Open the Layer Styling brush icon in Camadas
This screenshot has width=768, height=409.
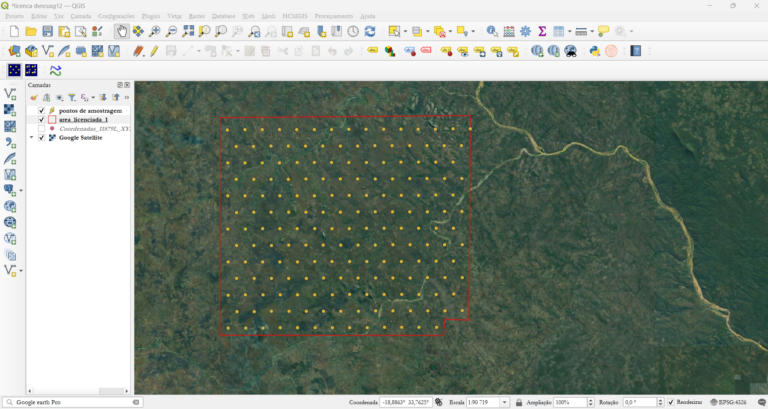34,97
